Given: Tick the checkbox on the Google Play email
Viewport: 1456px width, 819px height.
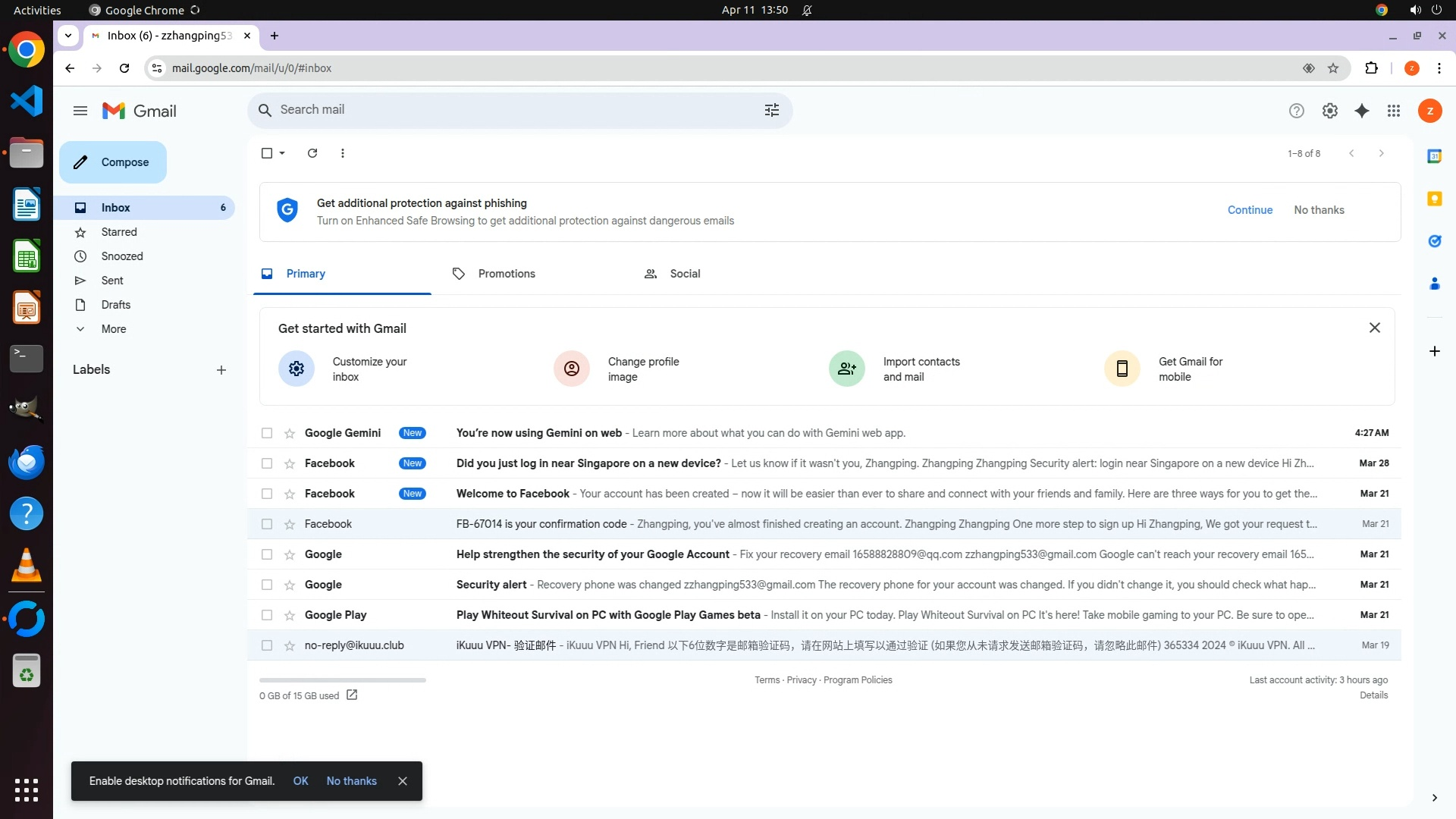Looking at the screenshot, I should tap(267, 615).
